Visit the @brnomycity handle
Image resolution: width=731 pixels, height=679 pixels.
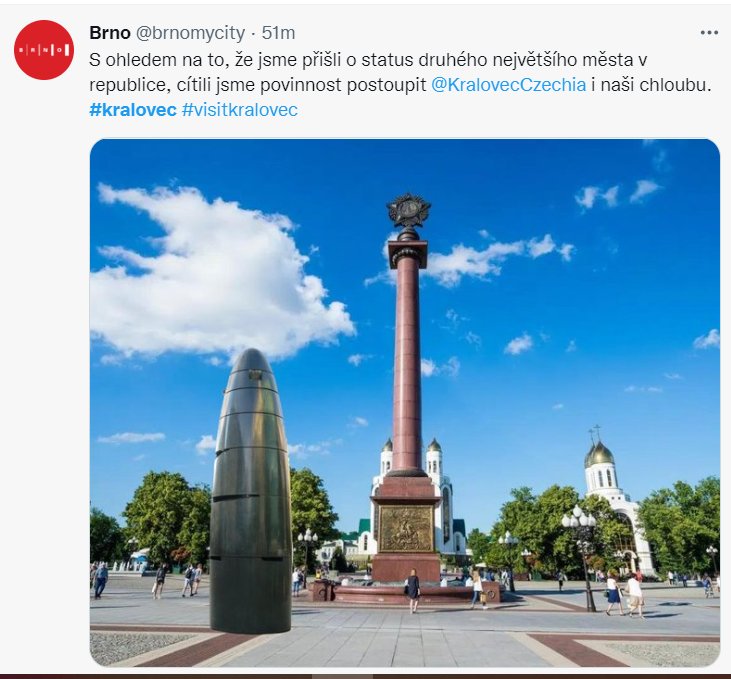[x=190, y=33]
